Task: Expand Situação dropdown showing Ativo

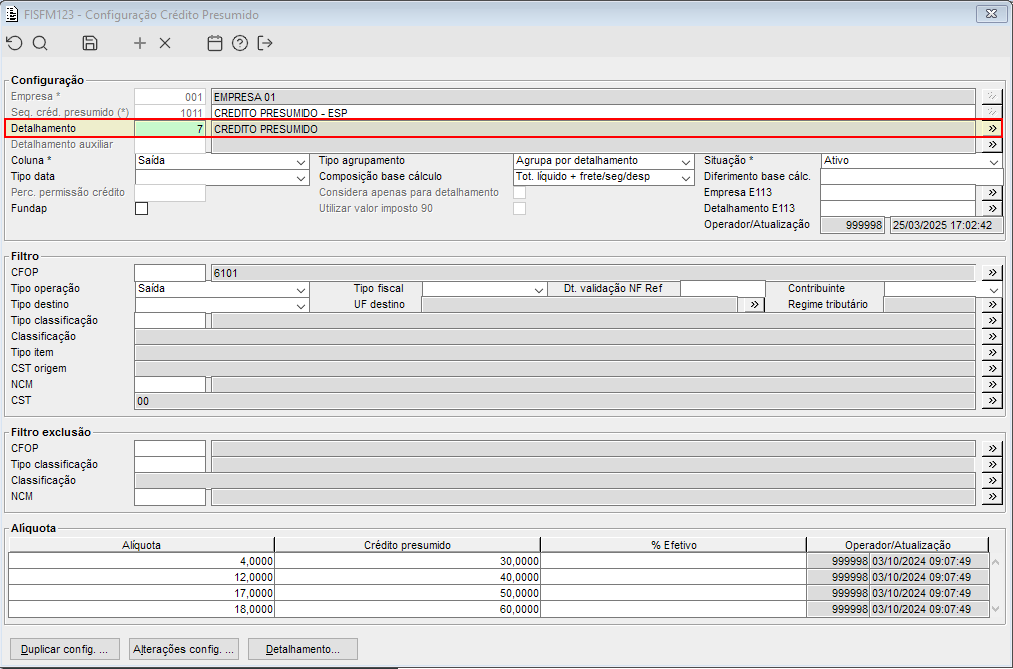Action: pos(994,161)
